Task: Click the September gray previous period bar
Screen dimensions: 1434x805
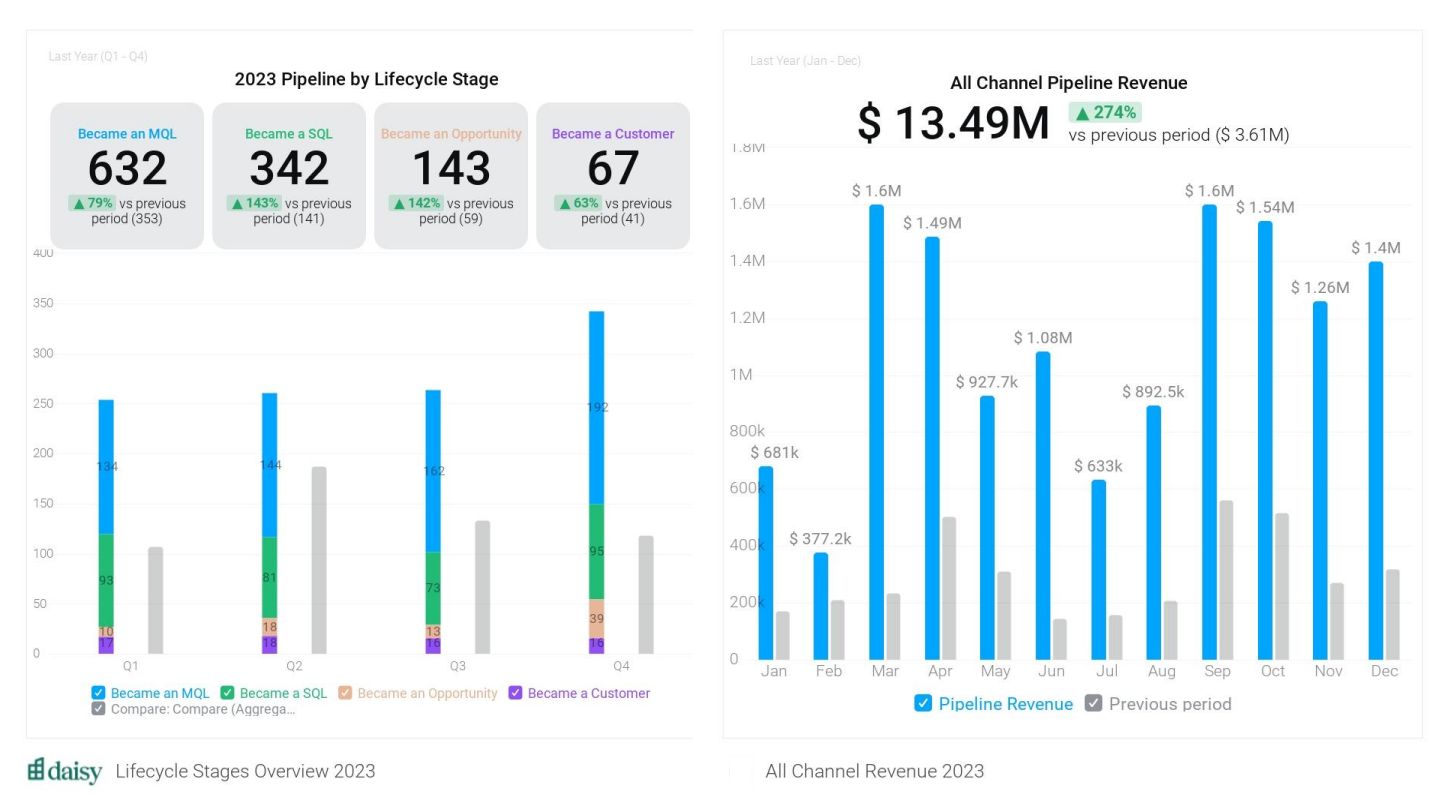Action: (x=1226, y=580)
